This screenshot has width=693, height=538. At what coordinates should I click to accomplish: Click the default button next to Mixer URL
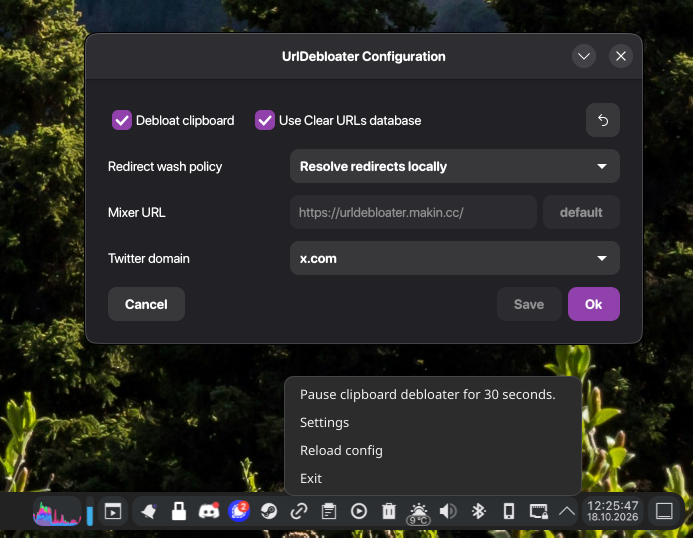click(581, 212)
